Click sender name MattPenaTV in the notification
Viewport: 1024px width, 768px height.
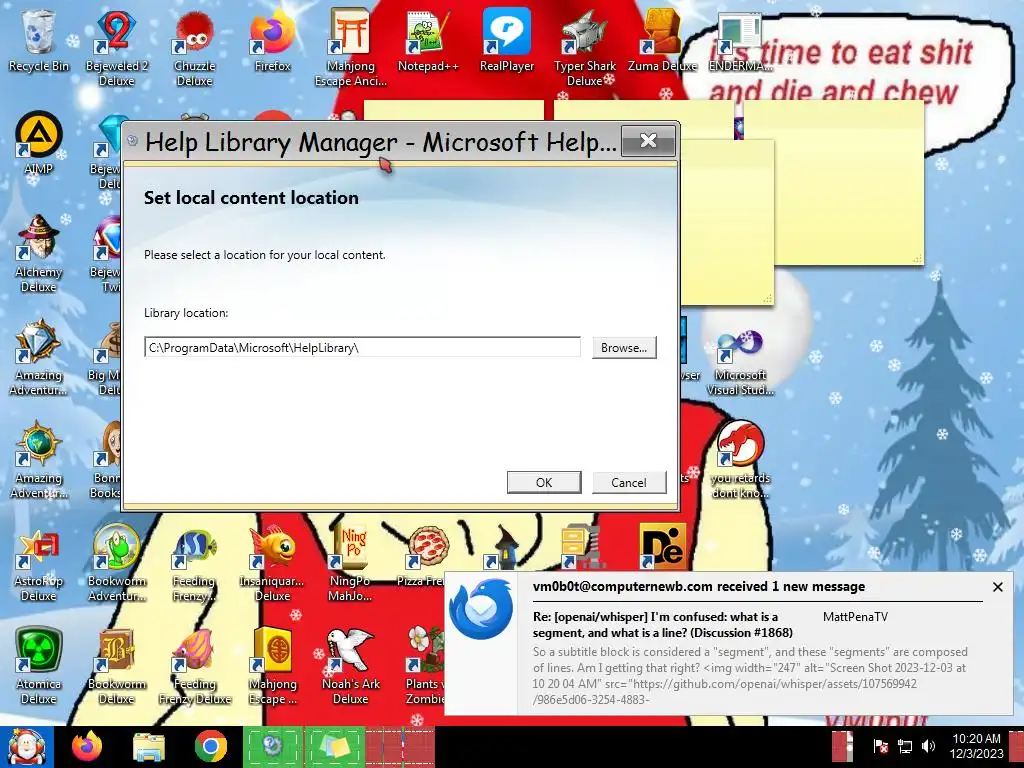click(855, 616)
